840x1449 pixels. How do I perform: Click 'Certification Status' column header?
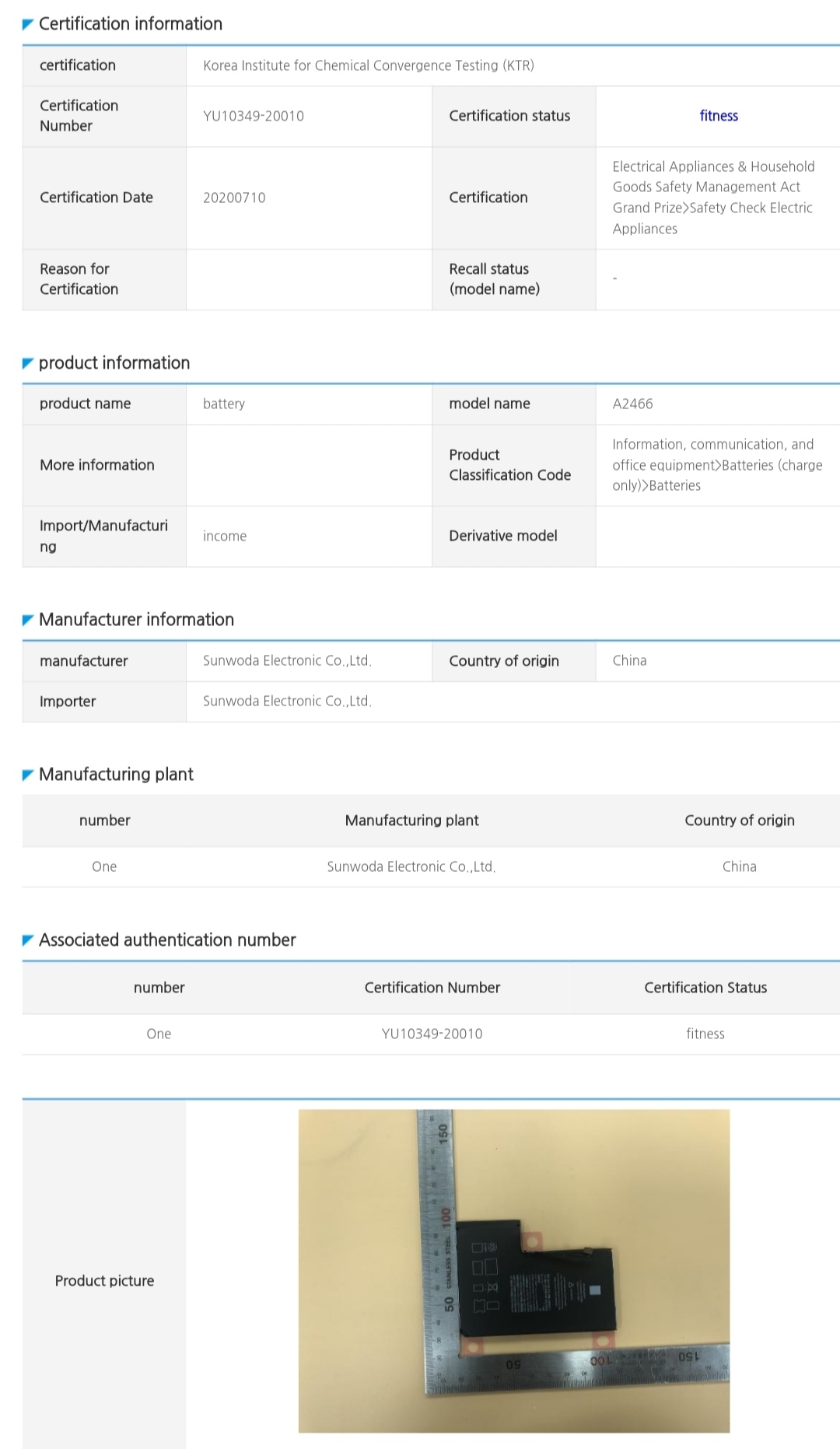pyautogui.click(x=705, y=987)
